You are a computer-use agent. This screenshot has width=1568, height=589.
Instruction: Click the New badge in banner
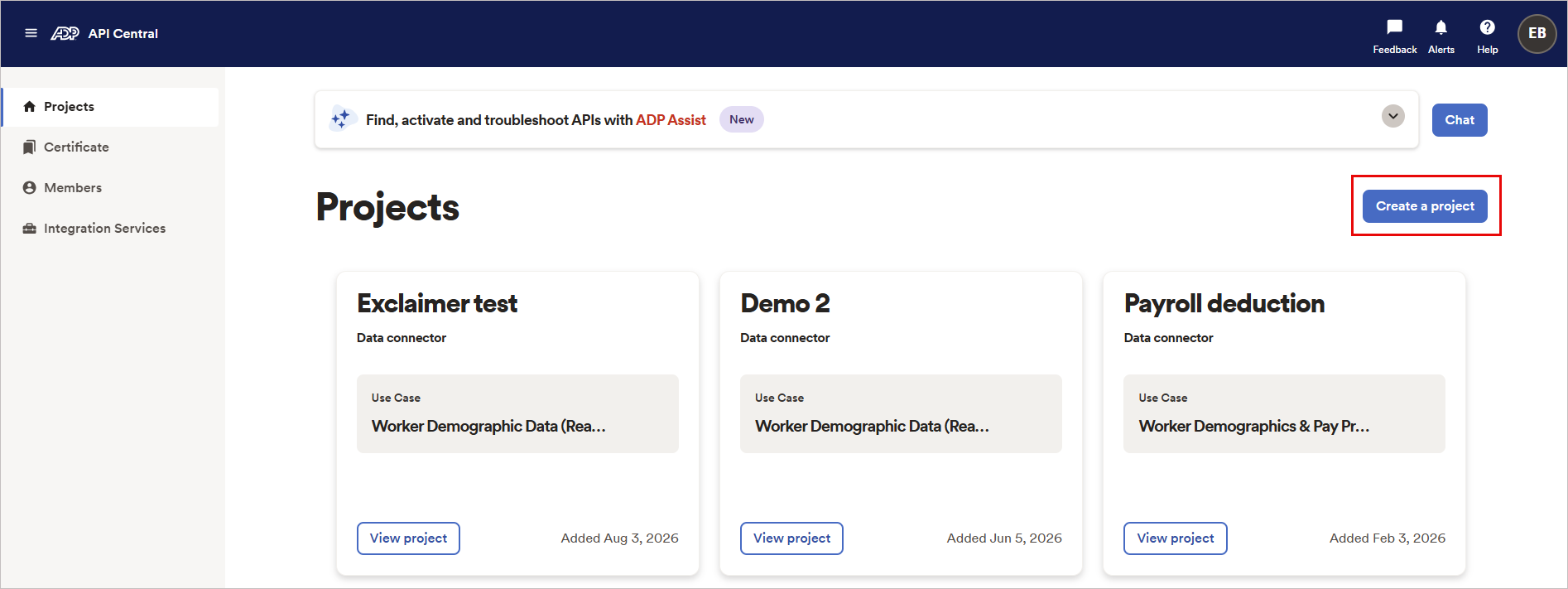(x=741, y=119)
